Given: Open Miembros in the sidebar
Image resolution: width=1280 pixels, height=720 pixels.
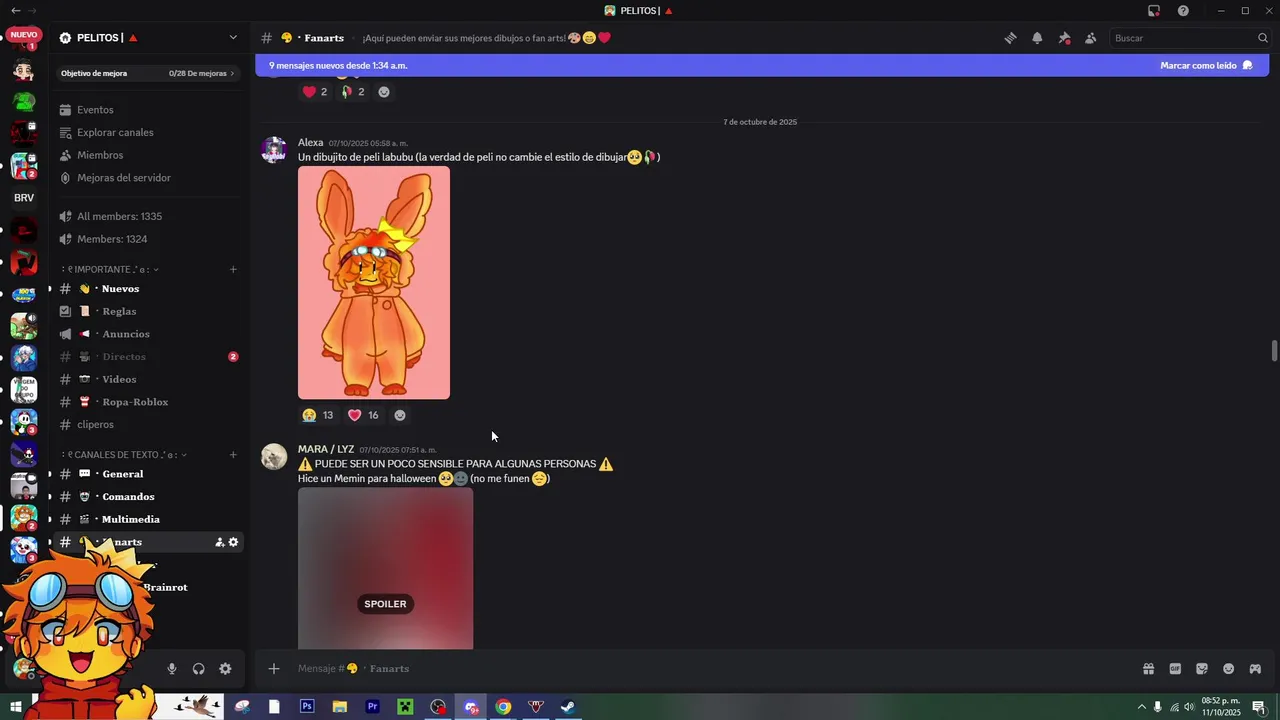Looking at the screenshot, I should [148, 155].
